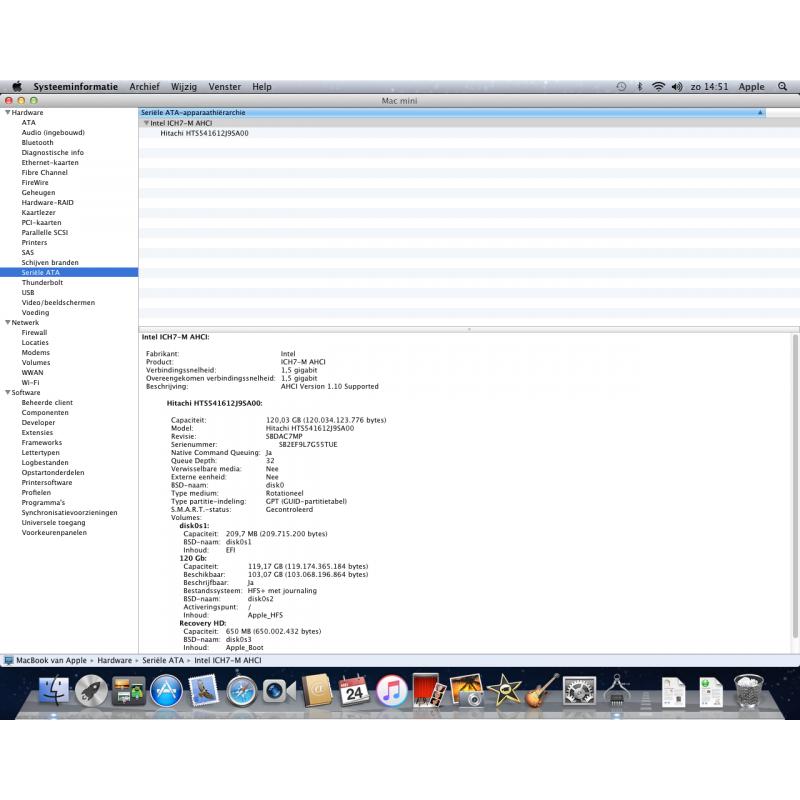Open the Apple user menu

point(752,87)
